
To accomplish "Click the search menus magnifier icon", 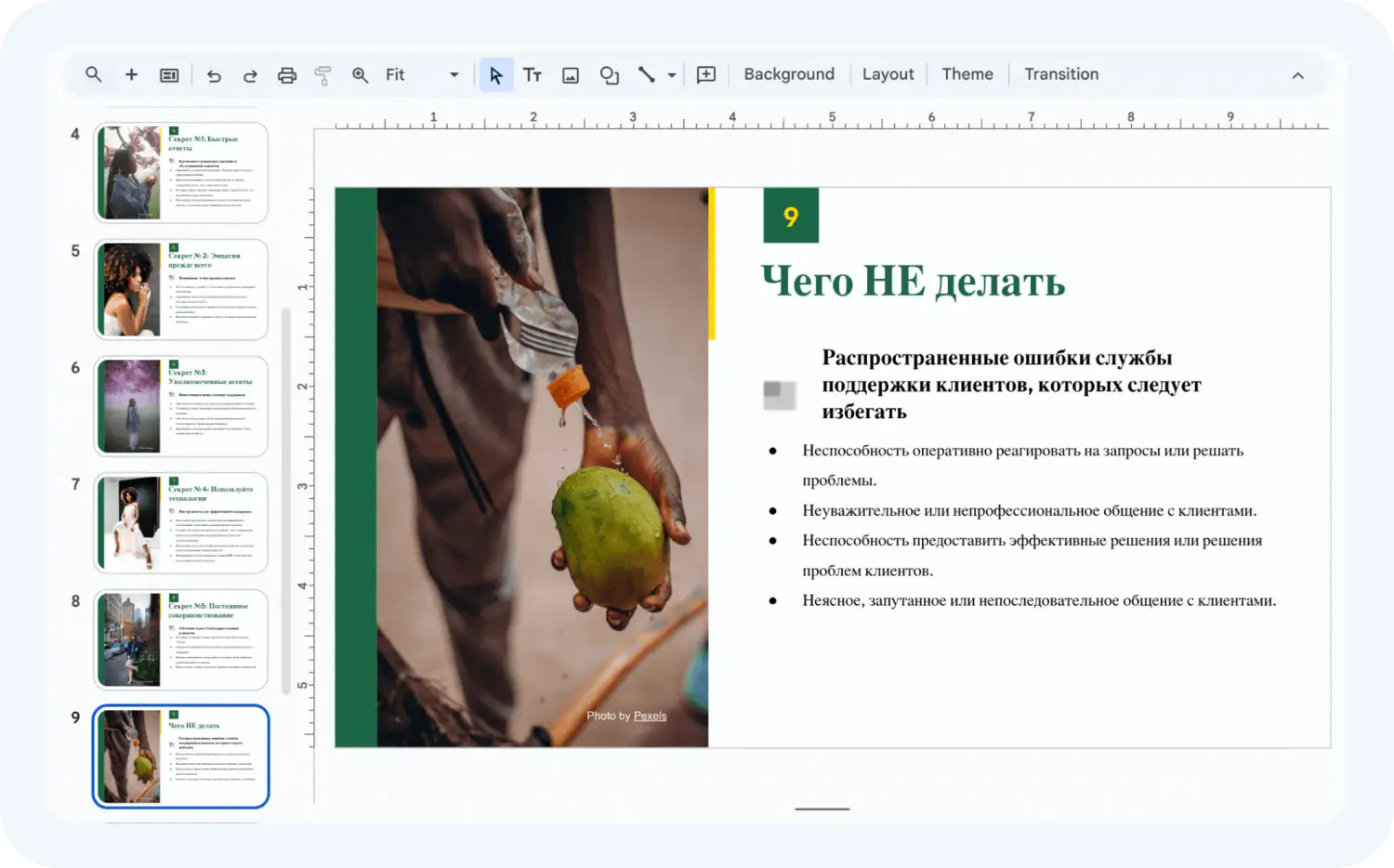I will [94, 74].
